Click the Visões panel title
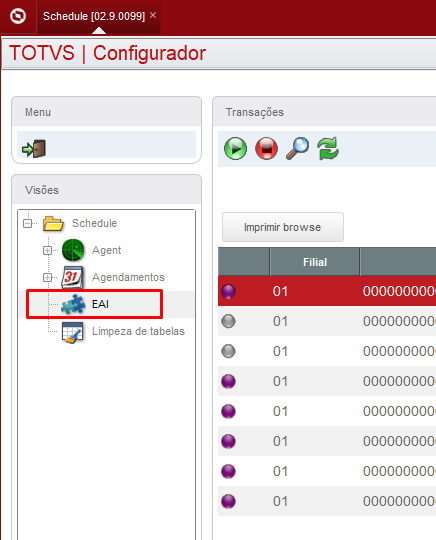This screenshot has height=540, width=436. pos(42,190)
